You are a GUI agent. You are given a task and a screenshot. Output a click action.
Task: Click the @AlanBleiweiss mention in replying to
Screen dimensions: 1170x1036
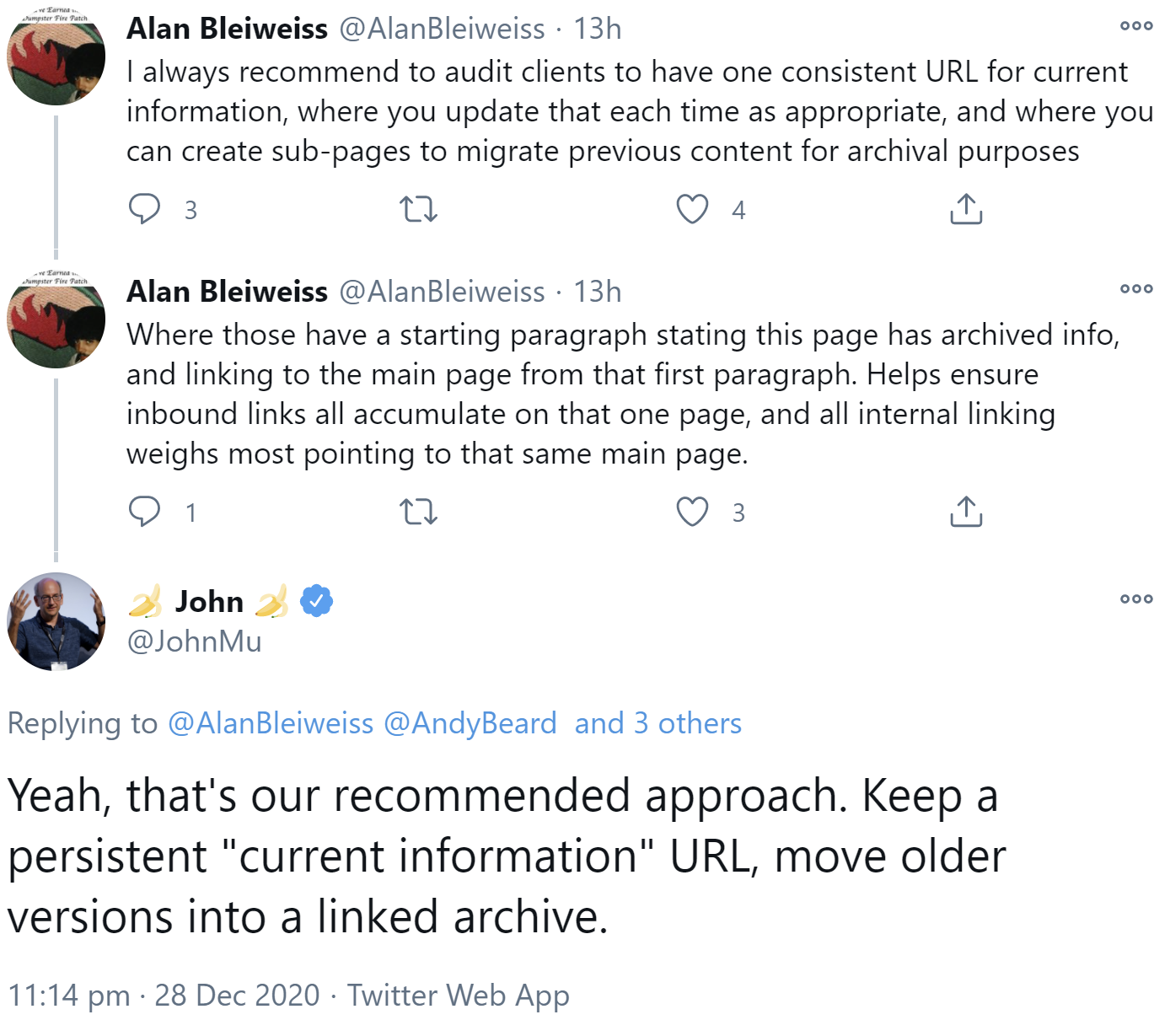(x=271, y=723)
